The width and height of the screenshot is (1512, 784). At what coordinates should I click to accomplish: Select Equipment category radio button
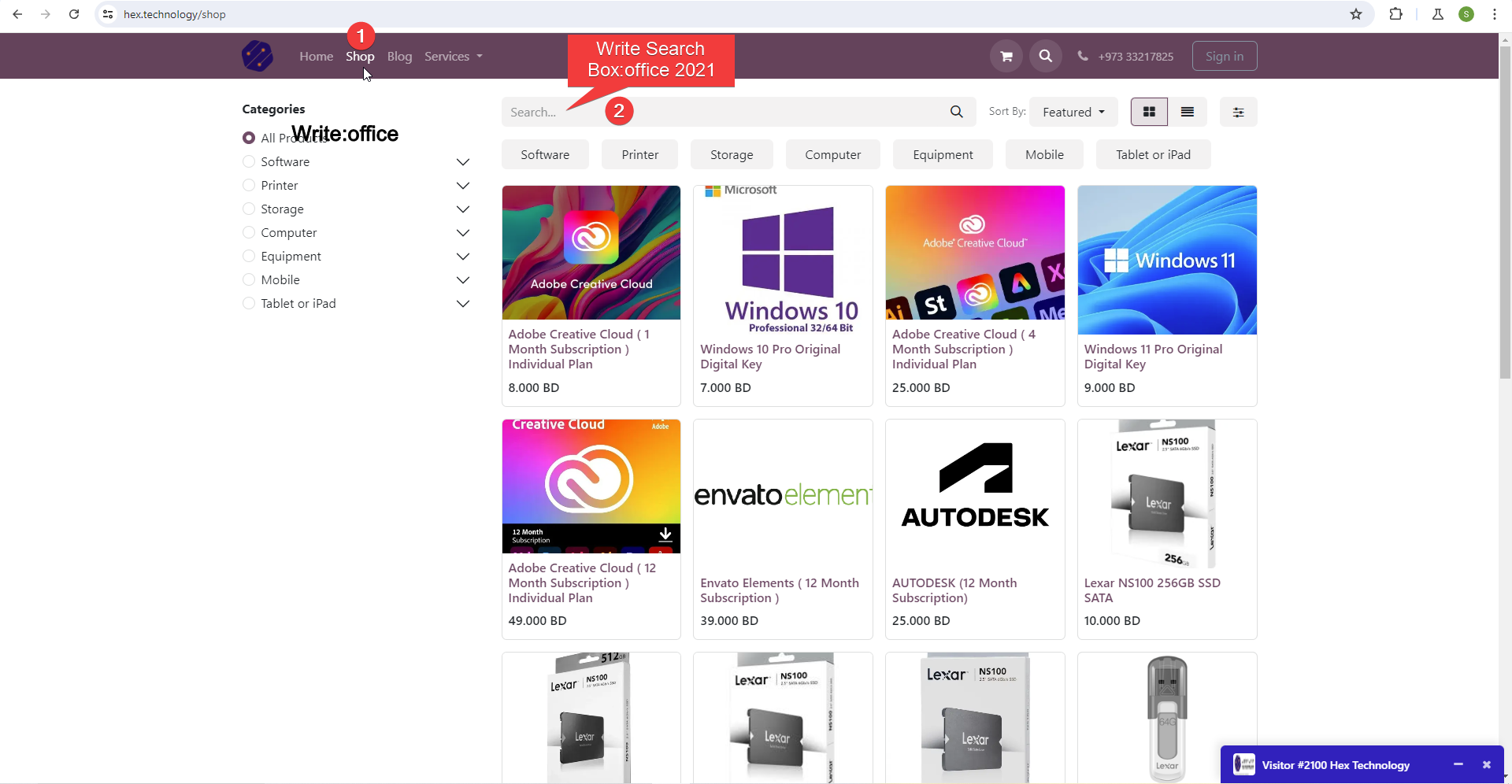(x=249, y=256)
